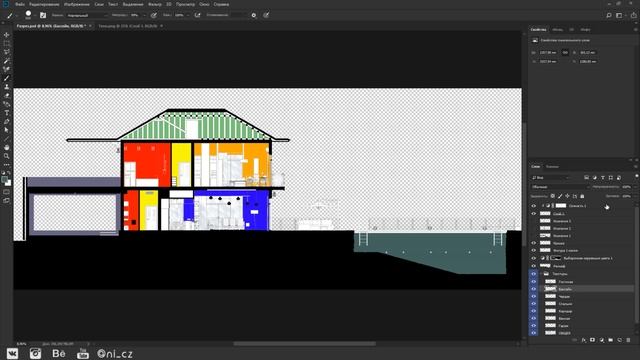Open brush opacity slider arrow
Screen dimensions: 640x360
(144, 15)
